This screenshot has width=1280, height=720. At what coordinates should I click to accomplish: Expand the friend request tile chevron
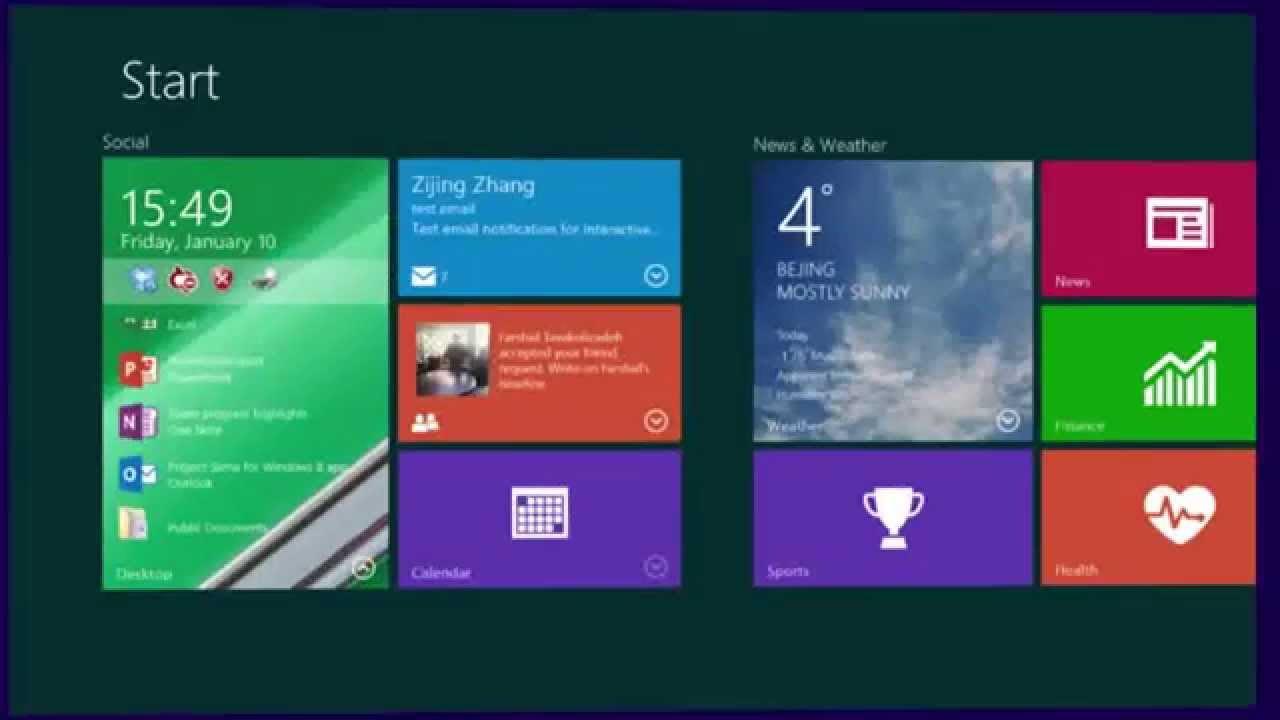tap(657, 419)
